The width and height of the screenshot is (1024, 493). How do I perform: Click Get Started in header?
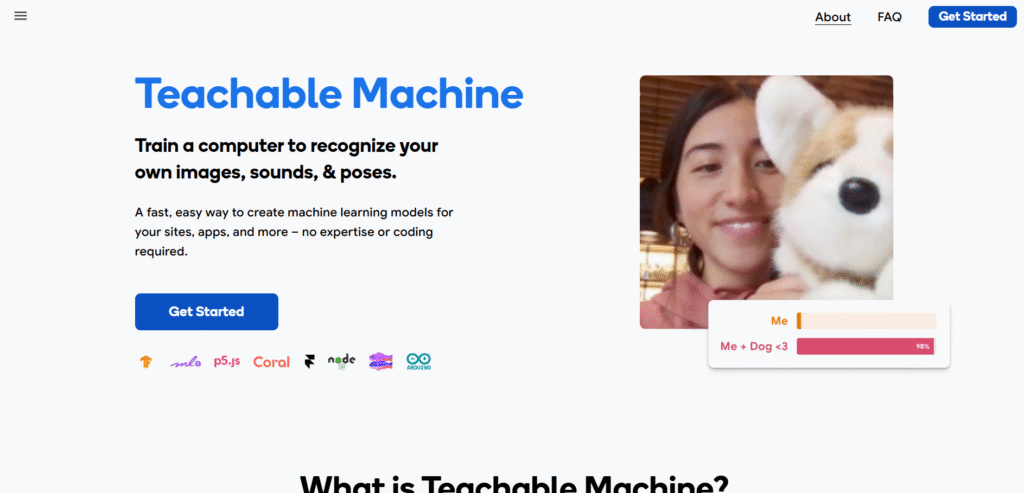[972, 16]
